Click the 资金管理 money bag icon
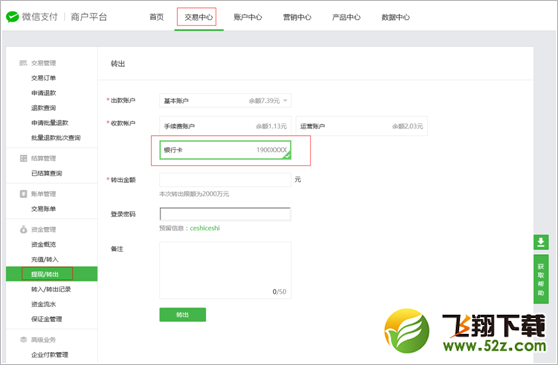558x365 pixels. point(23,229)
